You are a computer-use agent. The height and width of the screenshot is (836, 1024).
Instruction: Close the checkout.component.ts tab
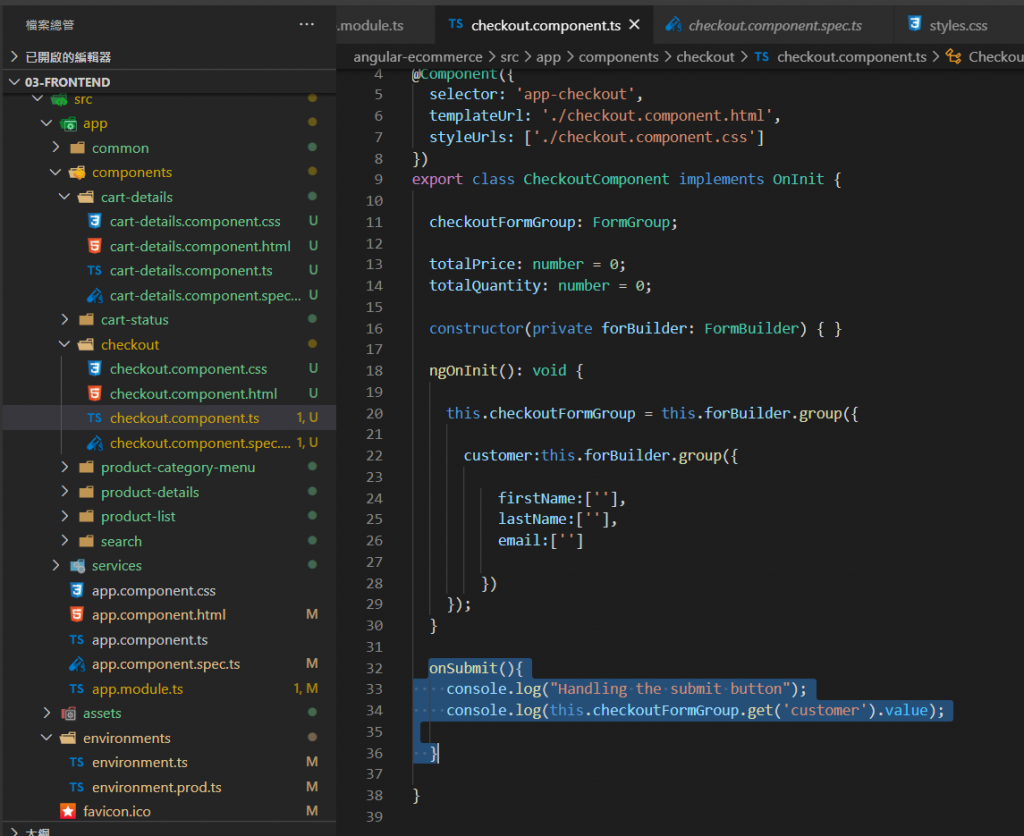634,25
